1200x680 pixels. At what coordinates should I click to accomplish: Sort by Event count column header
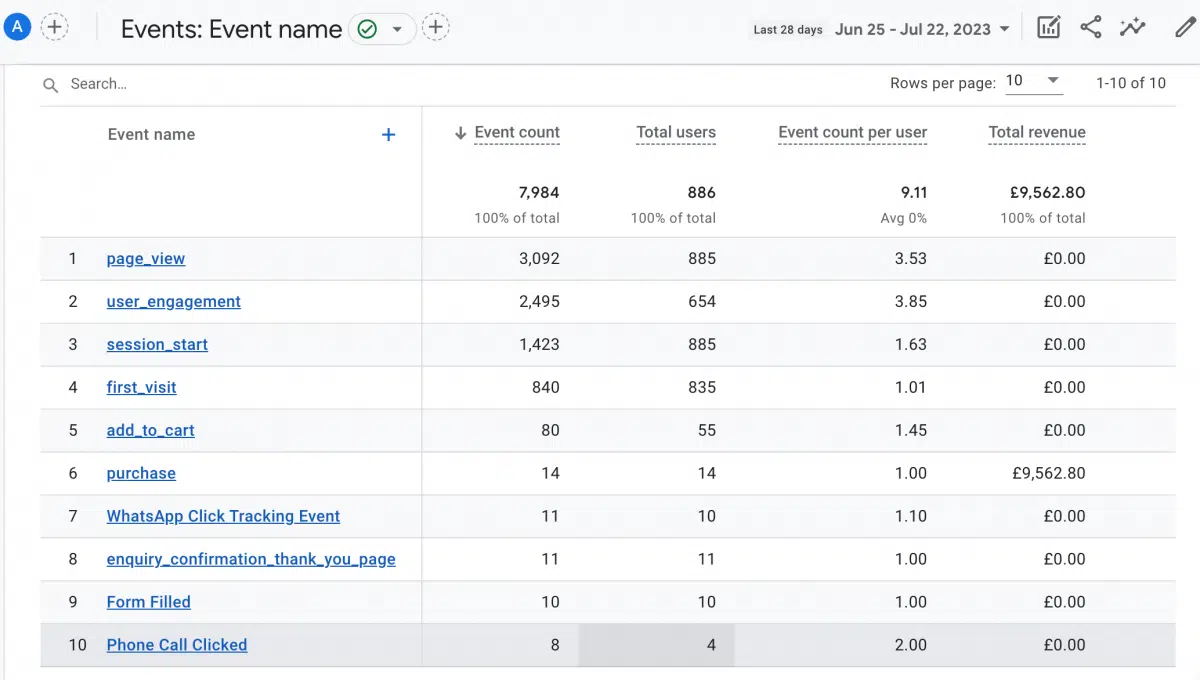click(x=517, y=132)
